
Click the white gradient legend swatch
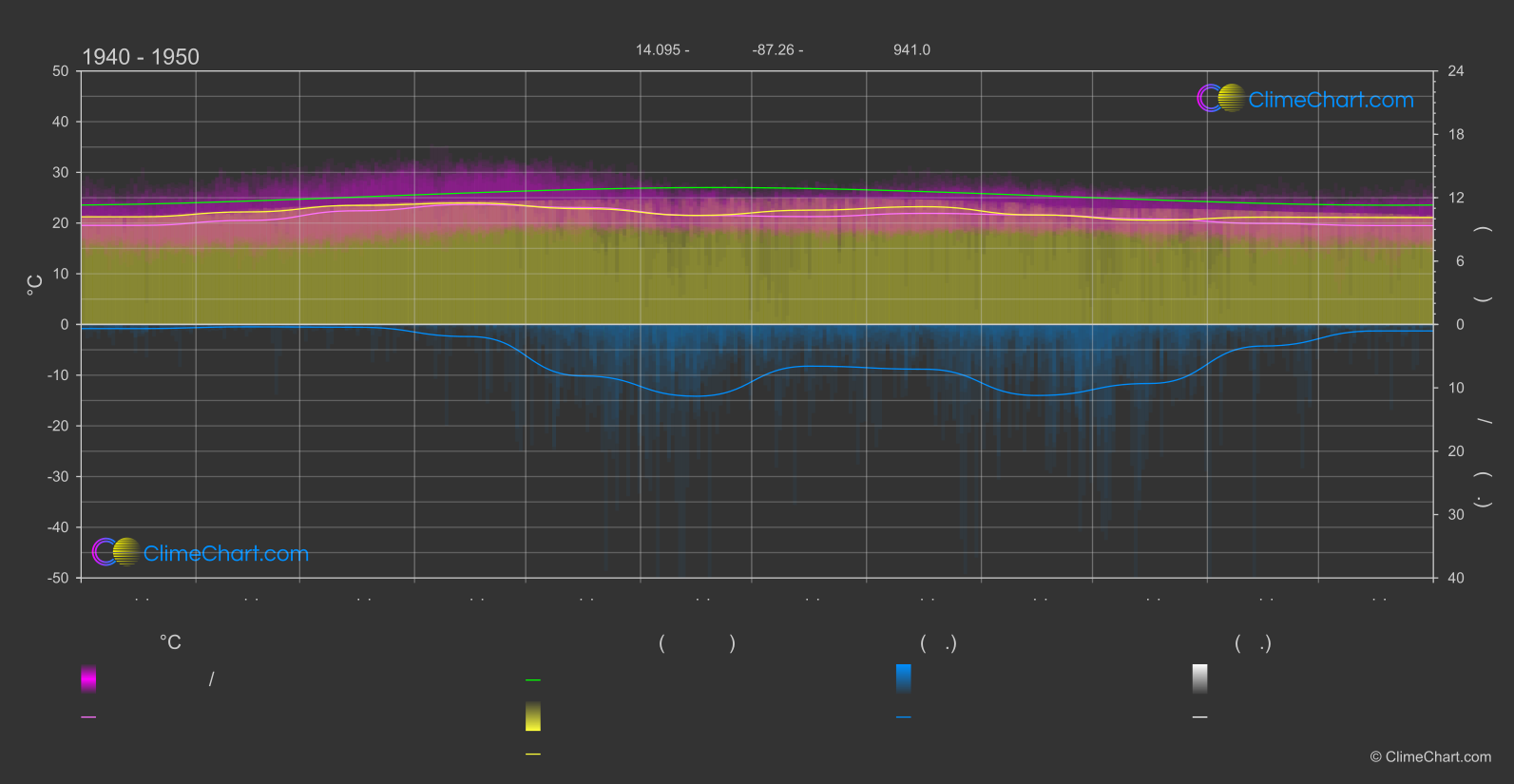pos(1200,679)
